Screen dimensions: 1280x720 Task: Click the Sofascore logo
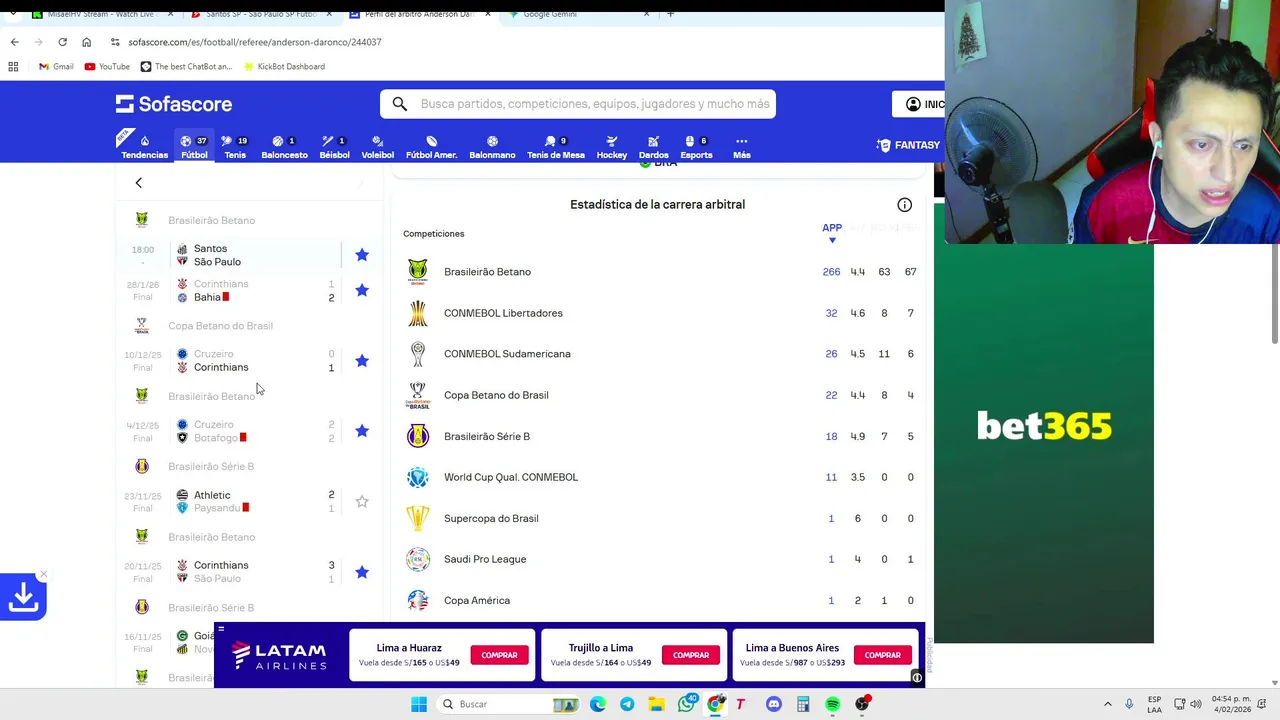(174, 104)
